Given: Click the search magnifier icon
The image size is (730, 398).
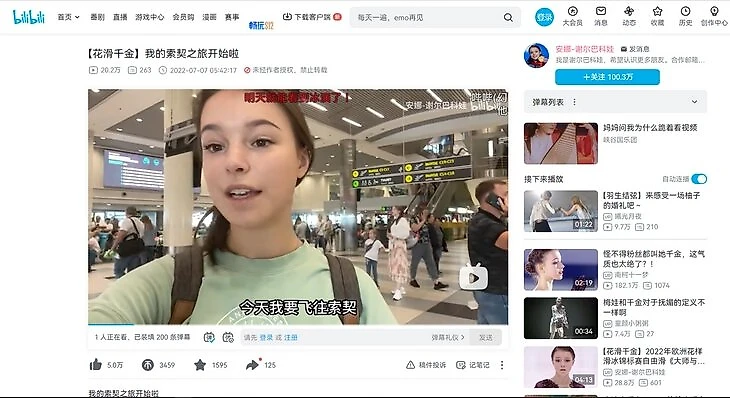Looking at the screenshot, I should coord(508,17).
